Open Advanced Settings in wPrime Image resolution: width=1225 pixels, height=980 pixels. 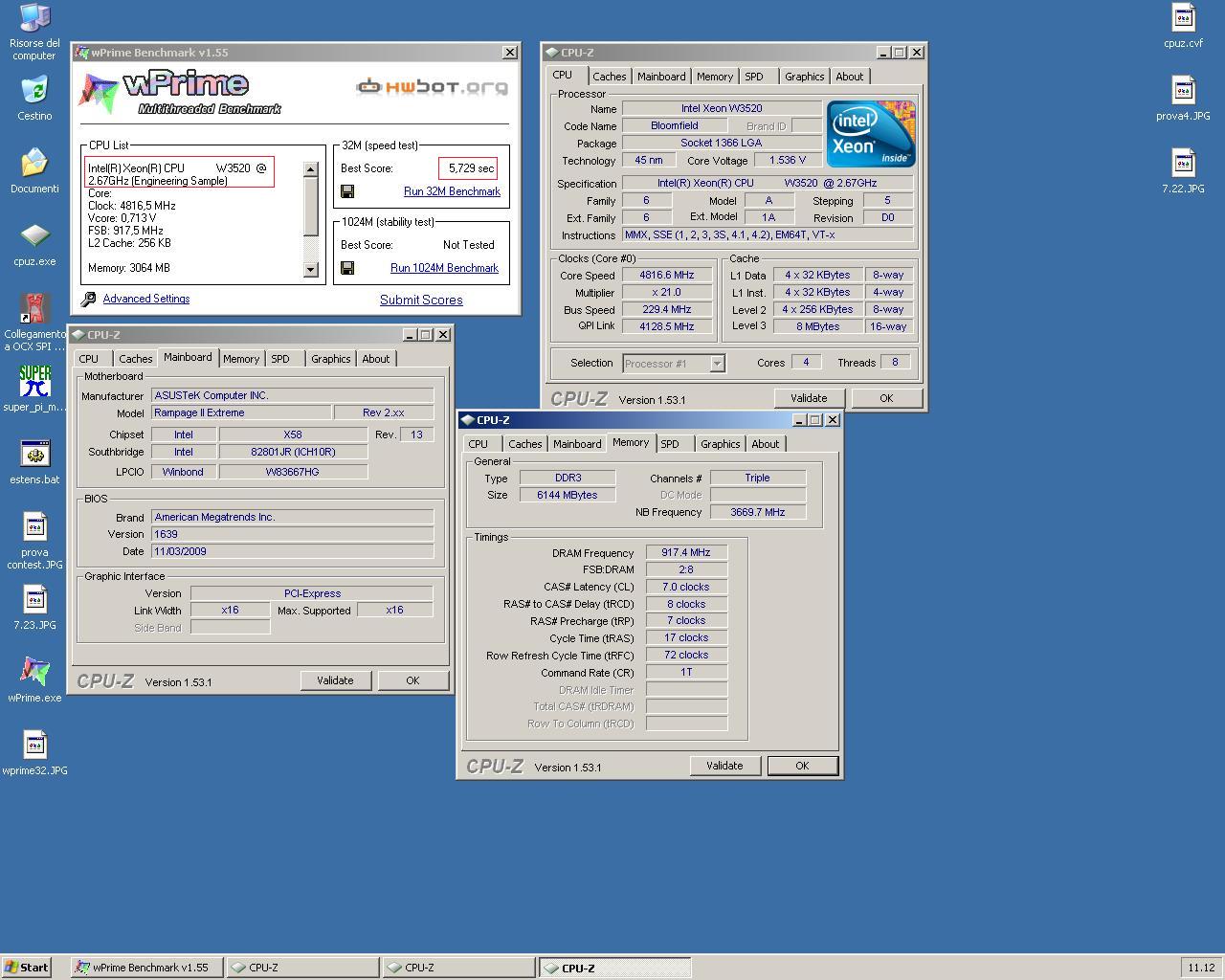(x=146, y=299)
